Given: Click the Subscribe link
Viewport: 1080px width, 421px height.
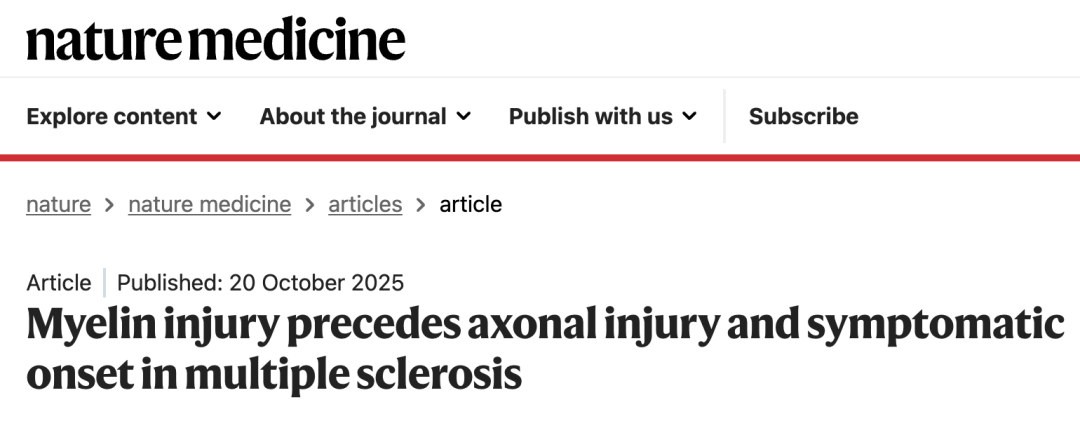Looking at the screenshot, I should [x=803, y=116].
